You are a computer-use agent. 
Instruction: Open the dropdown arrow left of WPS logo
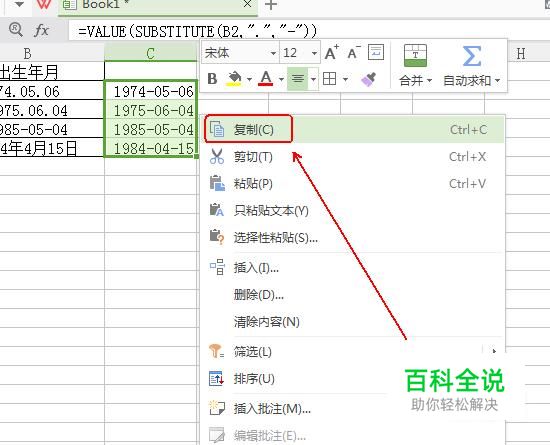click(19, 5)
